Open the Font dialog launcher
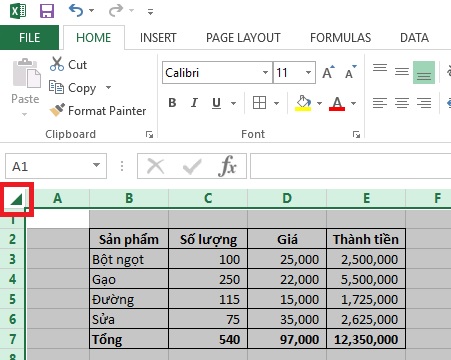The height and width of the screenshot is (360, 451). (356, 134)
